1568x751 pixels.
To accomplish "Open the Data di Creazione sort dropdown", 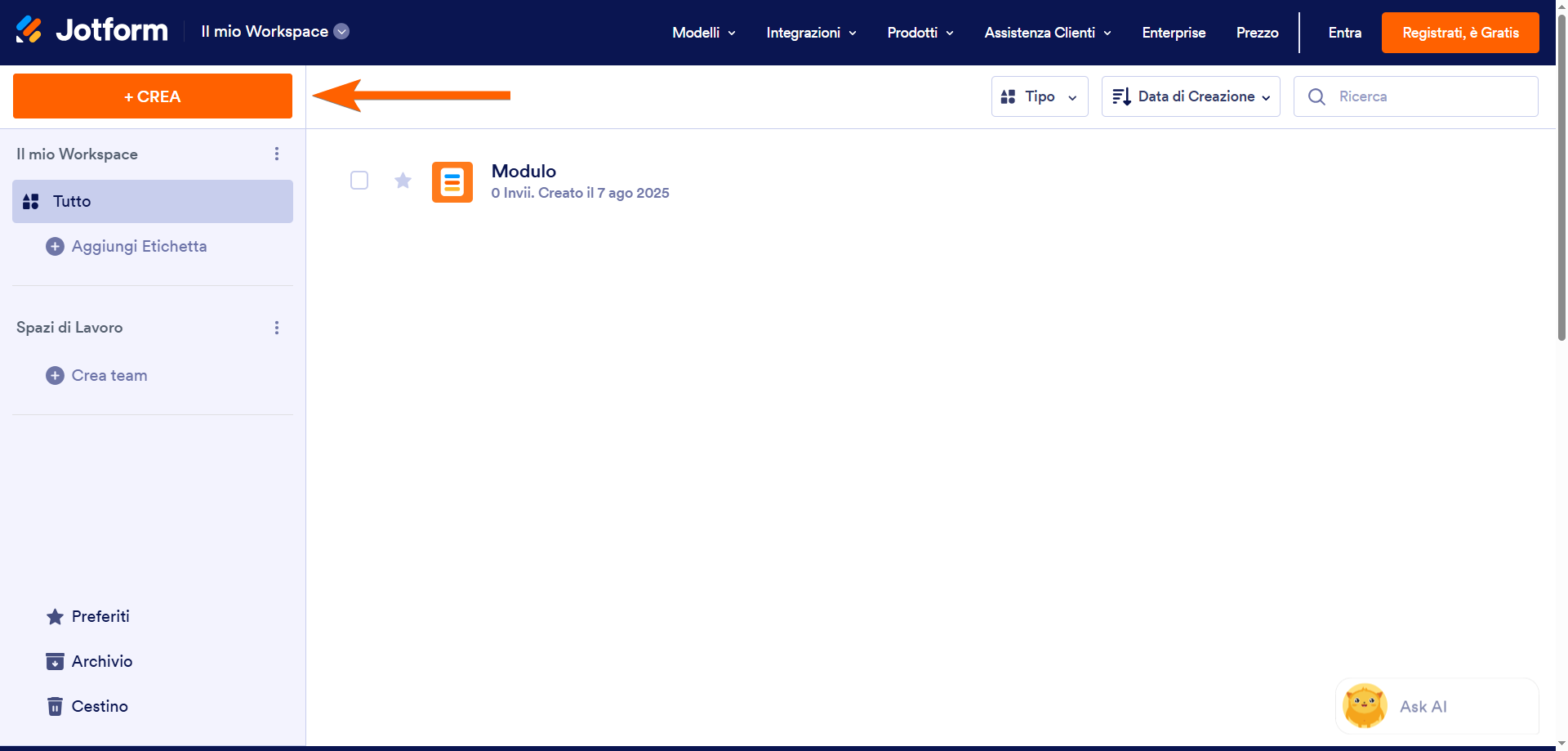I will pyautogui.click(x=1190, y=96).
